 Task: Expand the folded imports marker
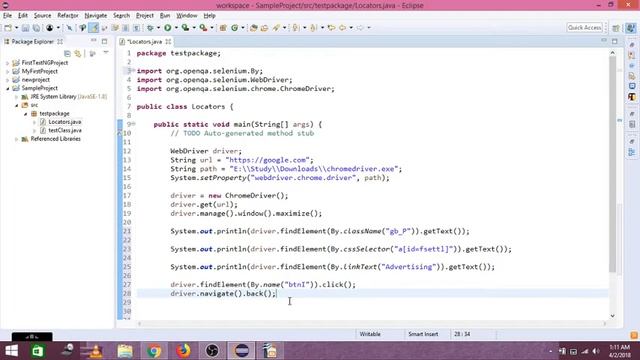(133, 71)
